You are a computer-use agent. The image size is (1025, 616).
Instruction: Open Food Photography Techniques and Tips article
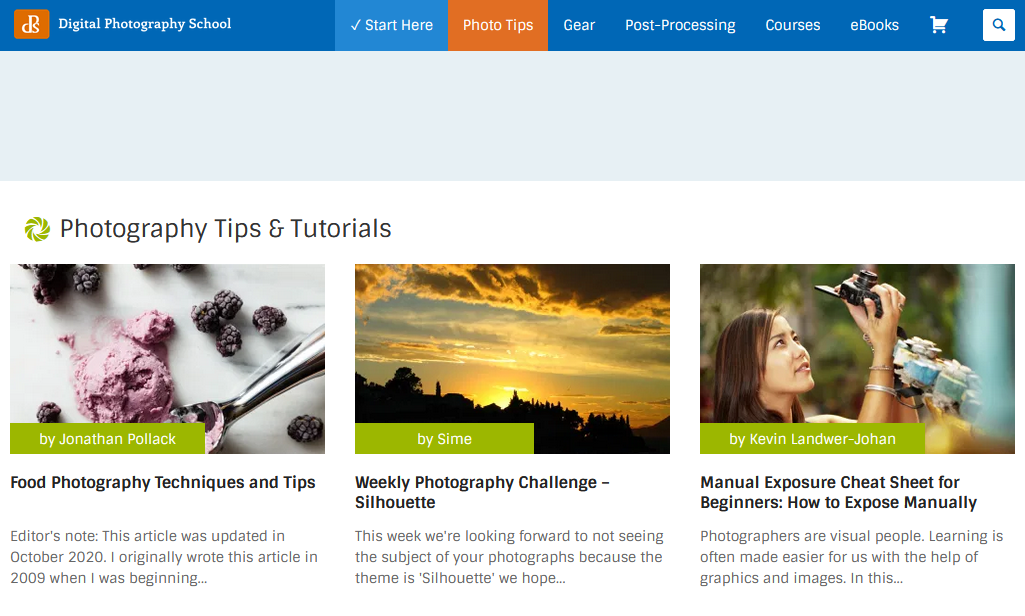(x=163, y=482)
